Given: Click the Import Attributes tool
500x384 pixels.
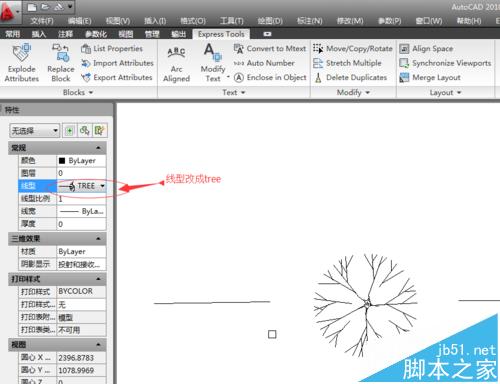Looking at the screenshot, I should [x=117, y=63].
